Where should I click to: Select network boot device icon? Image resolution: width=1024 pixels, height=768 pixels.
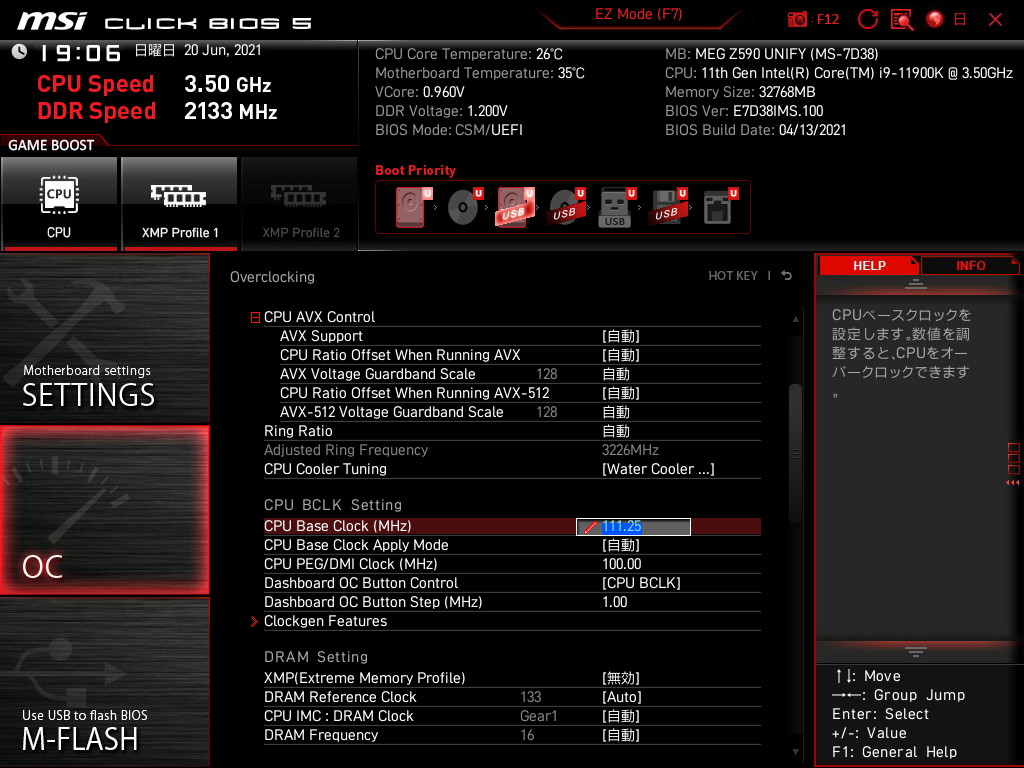pyautogui.click(x=718, y=207)
